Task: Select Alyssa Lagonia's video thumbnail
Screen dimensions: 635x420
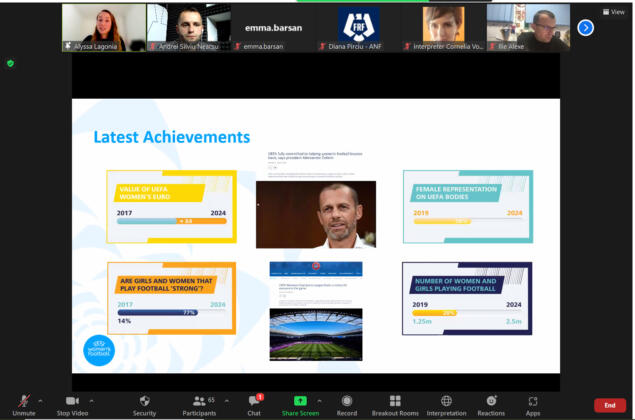Action: [x=104, y=28]
